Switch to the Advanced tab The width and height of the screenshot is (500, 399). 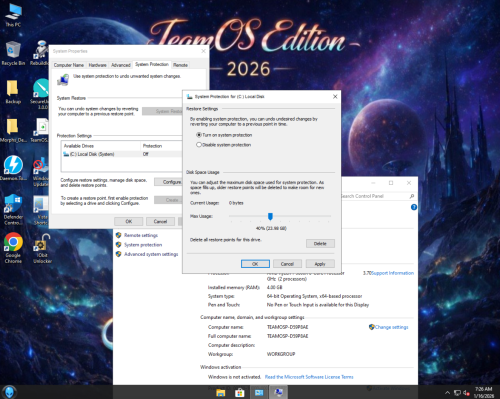[x=121, y=65]
